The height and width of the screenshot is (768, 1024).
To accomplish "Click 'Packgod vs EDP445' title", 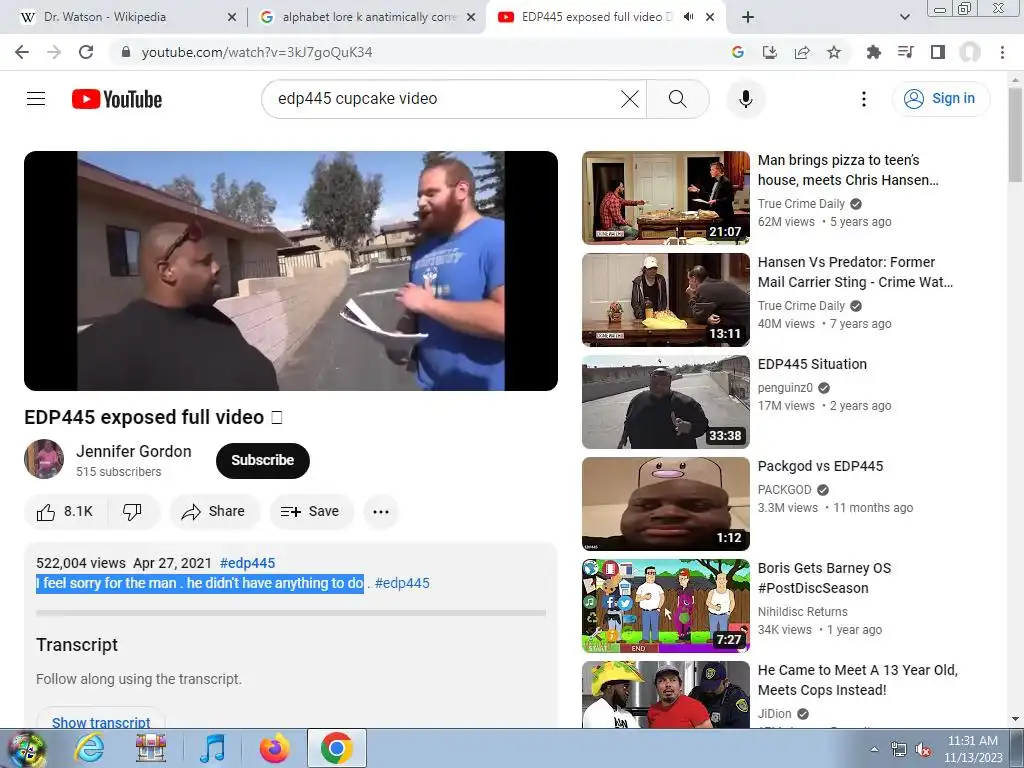I will pos(820,466).
